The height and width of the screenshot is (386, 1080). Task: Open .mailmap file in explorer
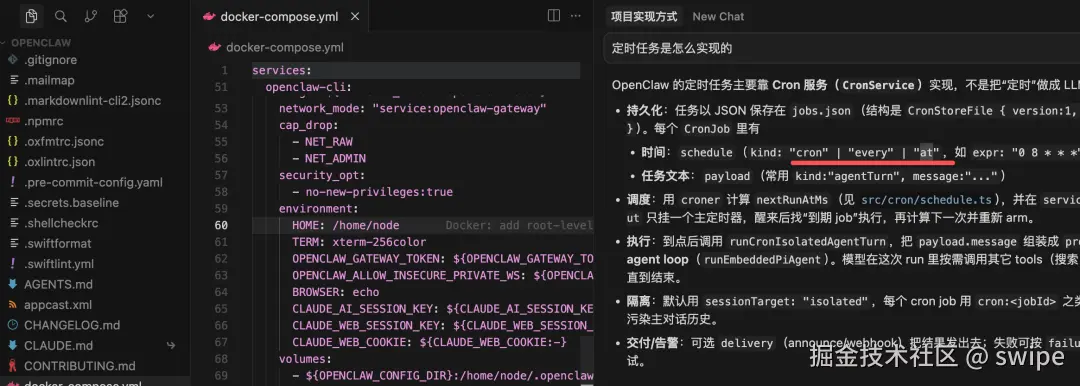49,81
